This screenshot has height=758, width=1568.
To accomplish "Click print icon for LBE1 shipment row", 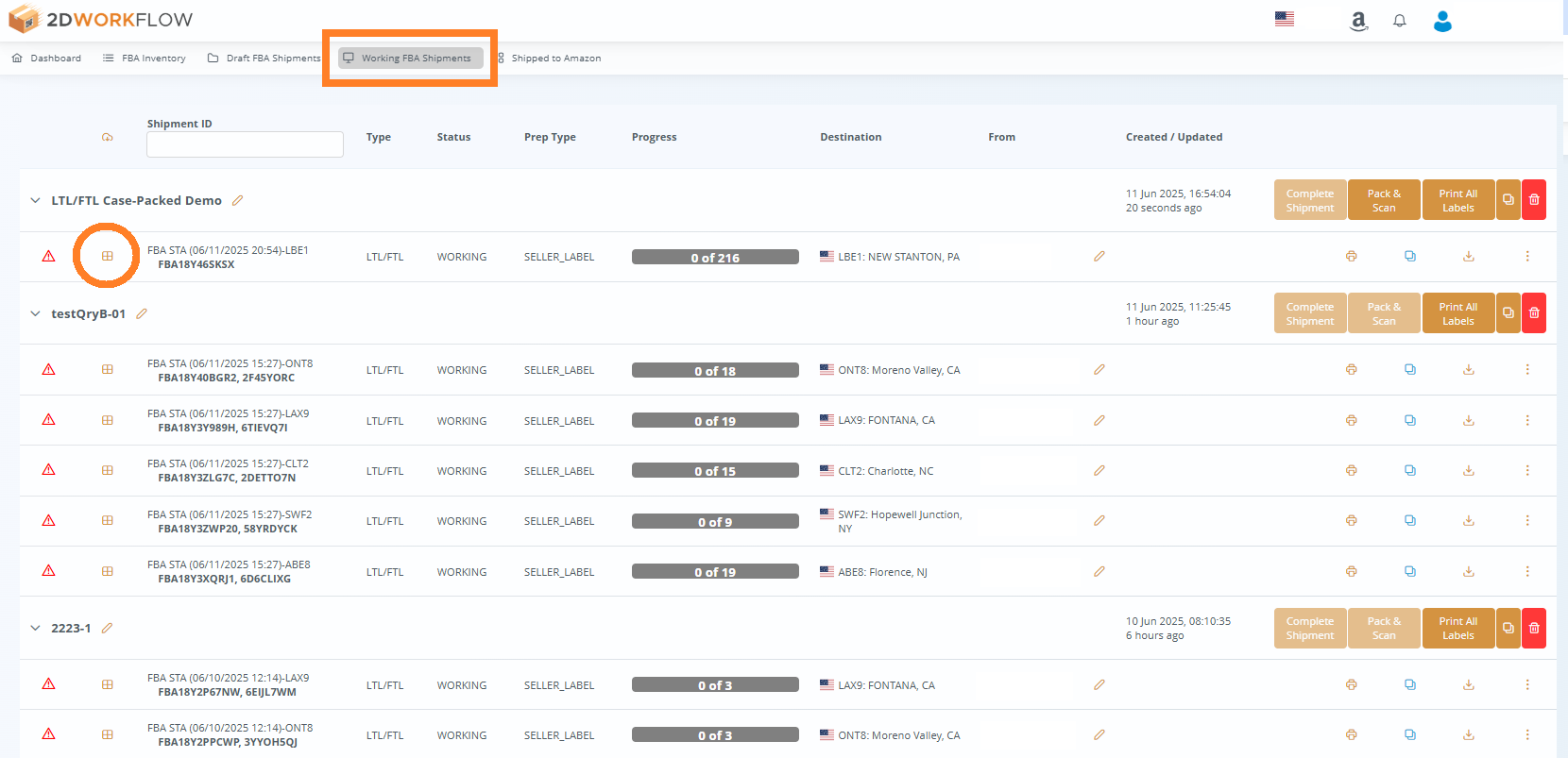I will click(x=1352, y=257).
